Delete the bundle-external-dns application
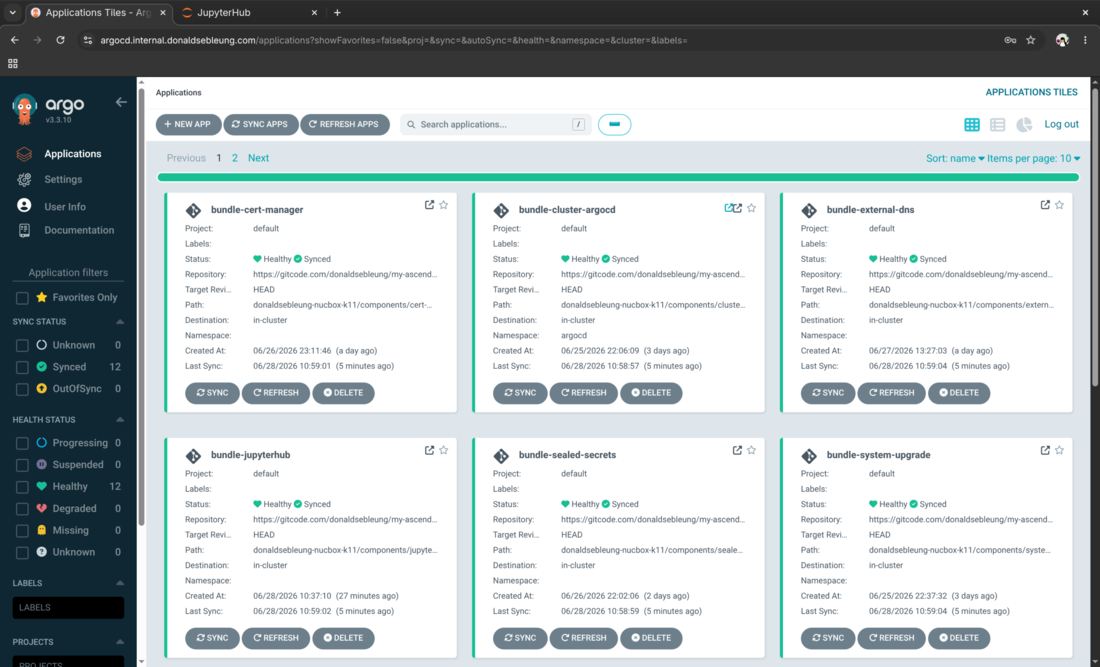1100x667 pixels. (x=959, y=393)
